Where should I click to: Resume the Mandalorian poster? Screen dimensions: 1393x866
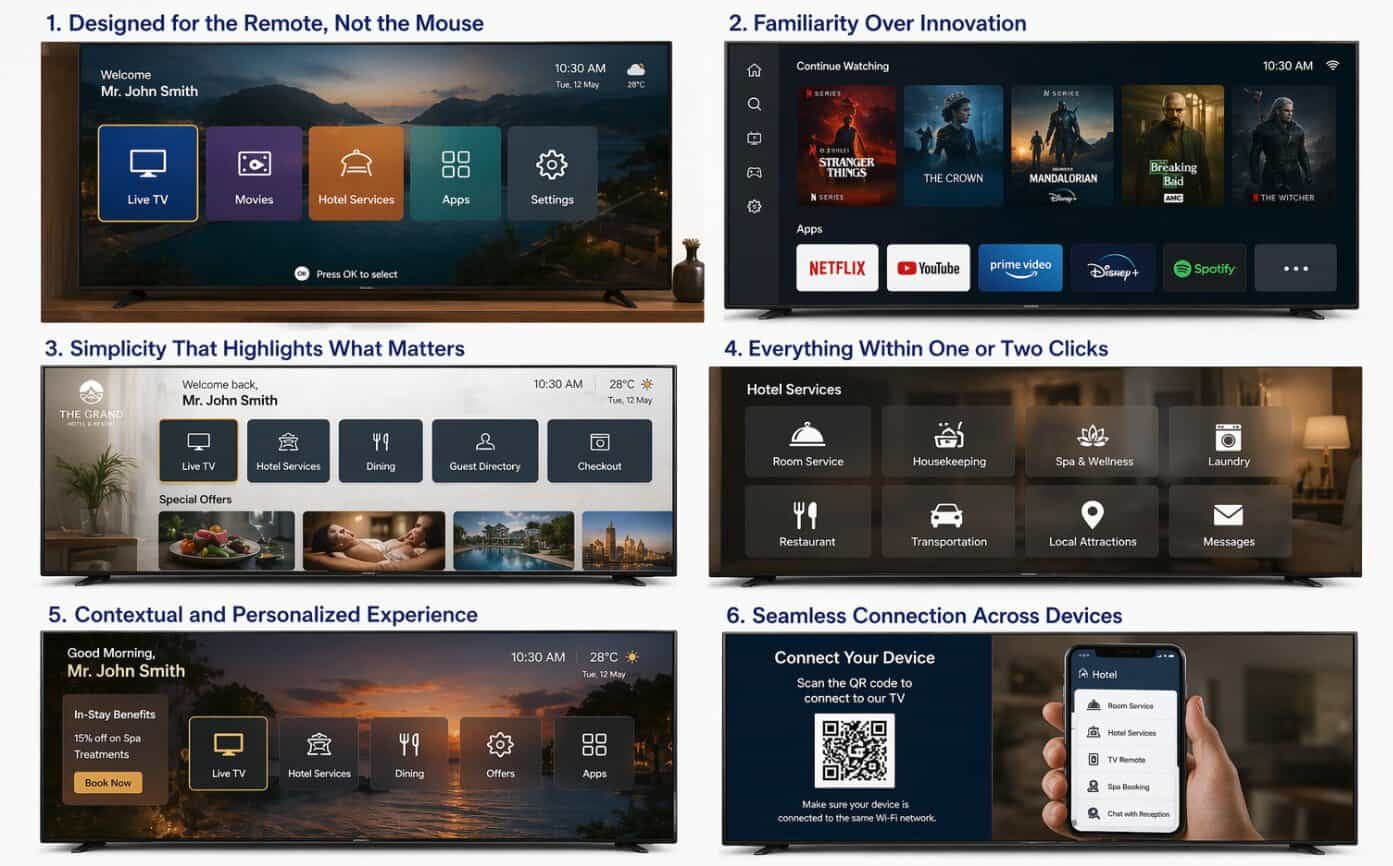(x=1062, y=145)
